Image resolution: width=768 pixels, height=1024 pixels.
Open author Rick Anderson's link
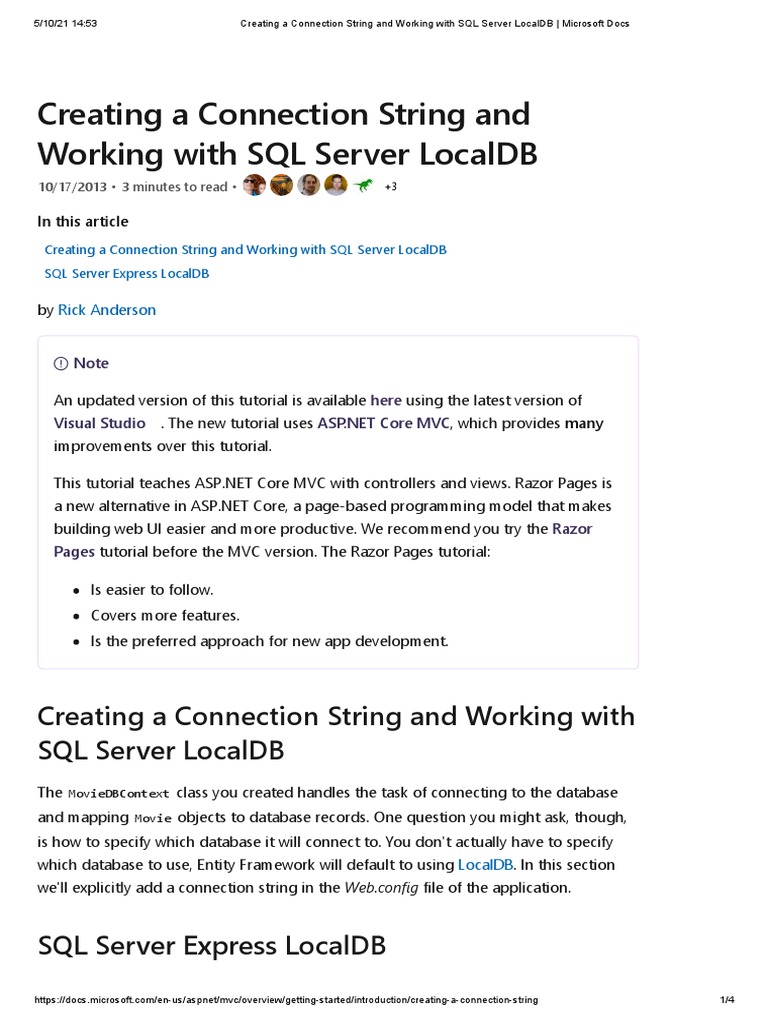click(x=107, y=310)
